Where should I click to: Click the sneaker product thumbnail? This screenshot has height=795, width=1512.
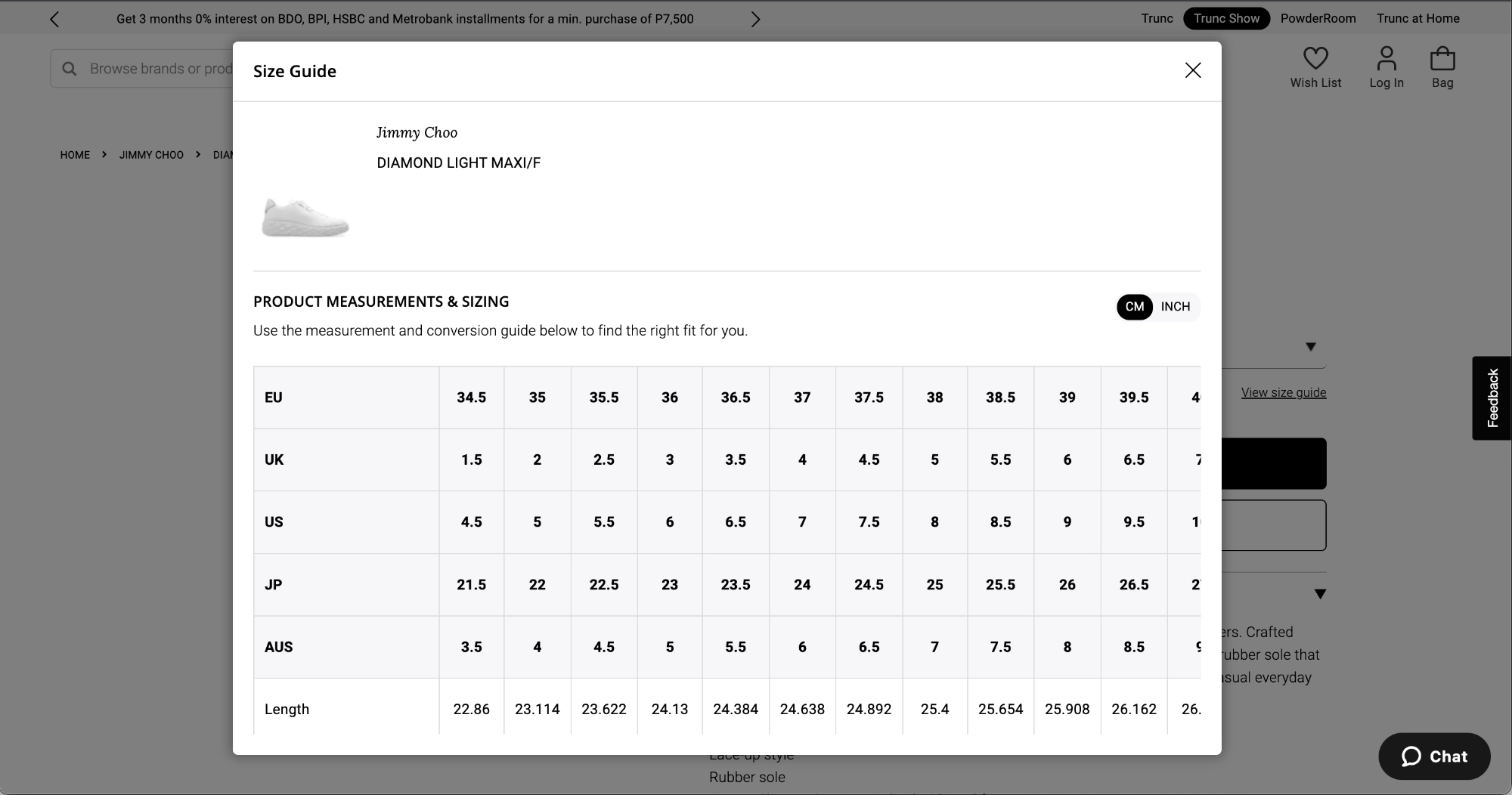click(305, 218)
